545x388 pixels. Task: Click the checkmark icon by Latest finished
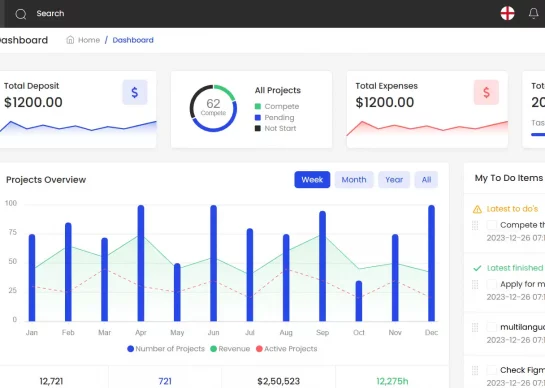coord(477,268)
